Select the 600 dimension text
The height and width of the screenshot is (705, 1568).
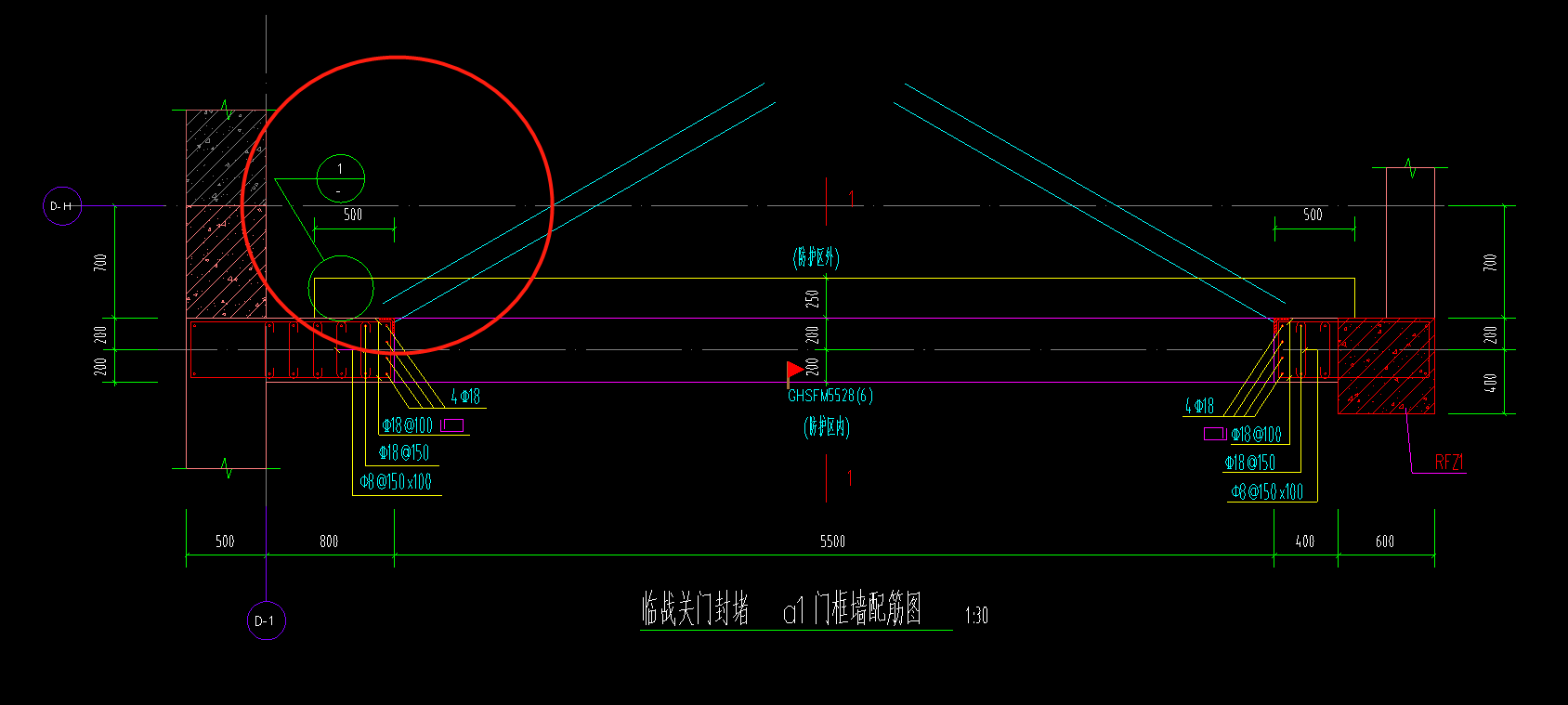[x=1385, y=542]
